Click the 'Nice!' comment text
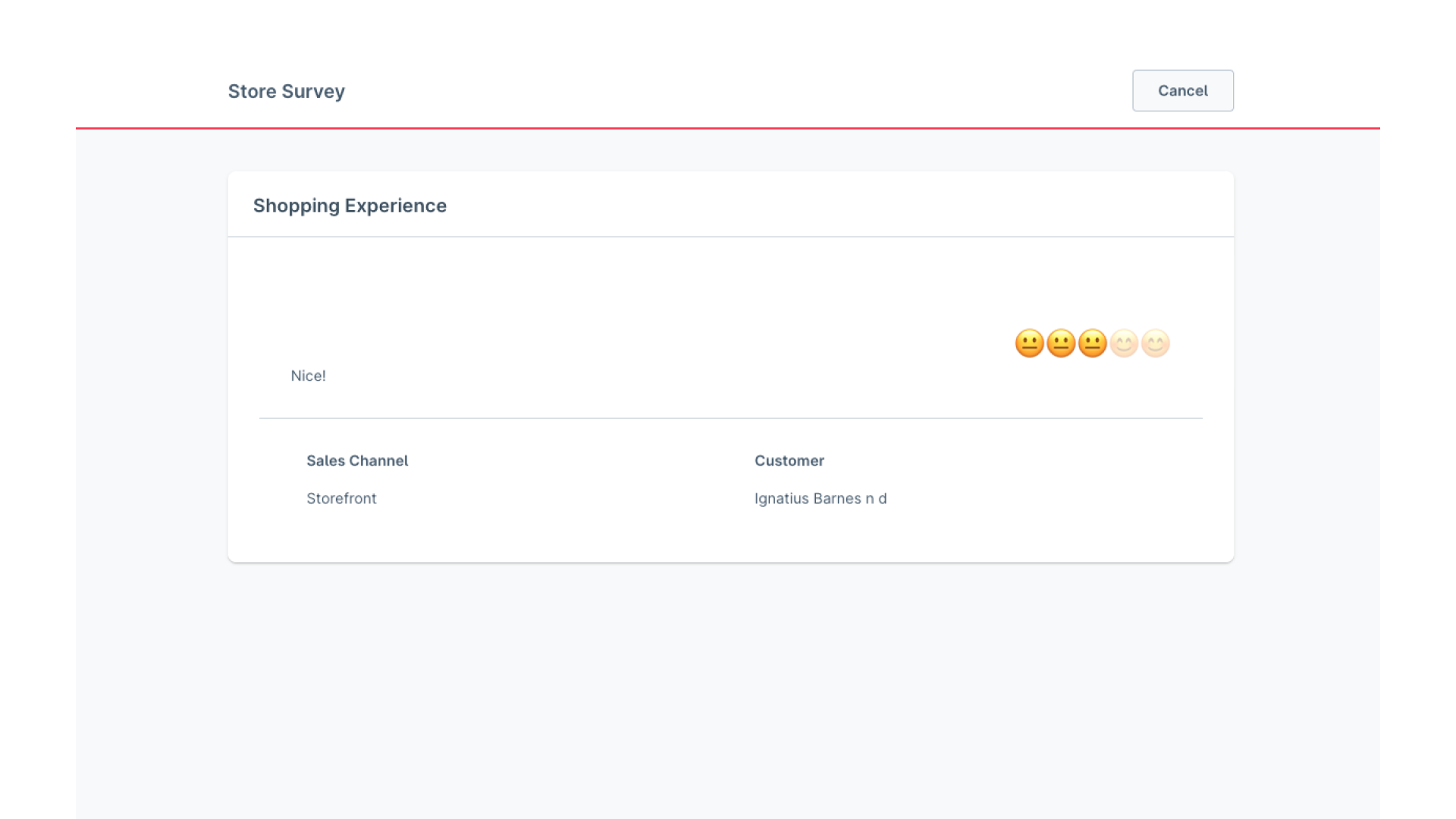1456x819 pixels. point(308,375)
